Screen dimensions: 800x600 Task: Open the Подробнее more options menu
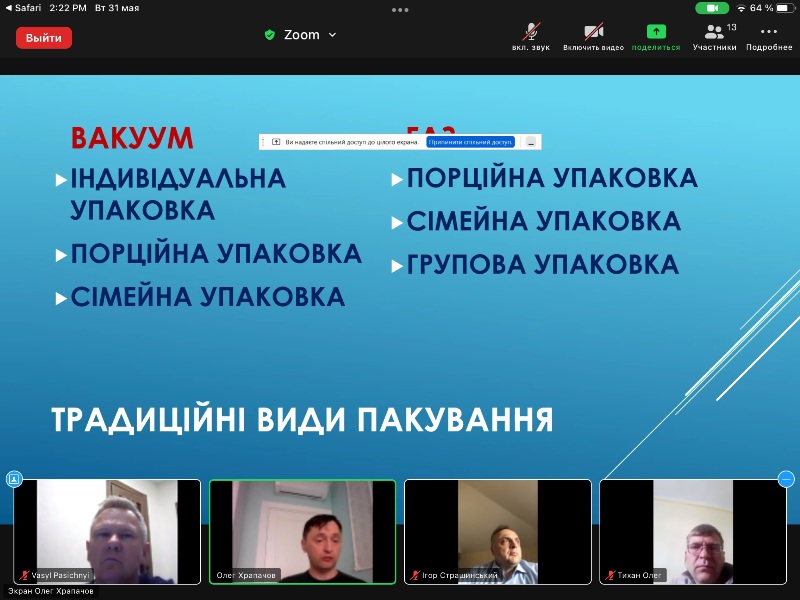pyautogui.click(x=769, y=37)
